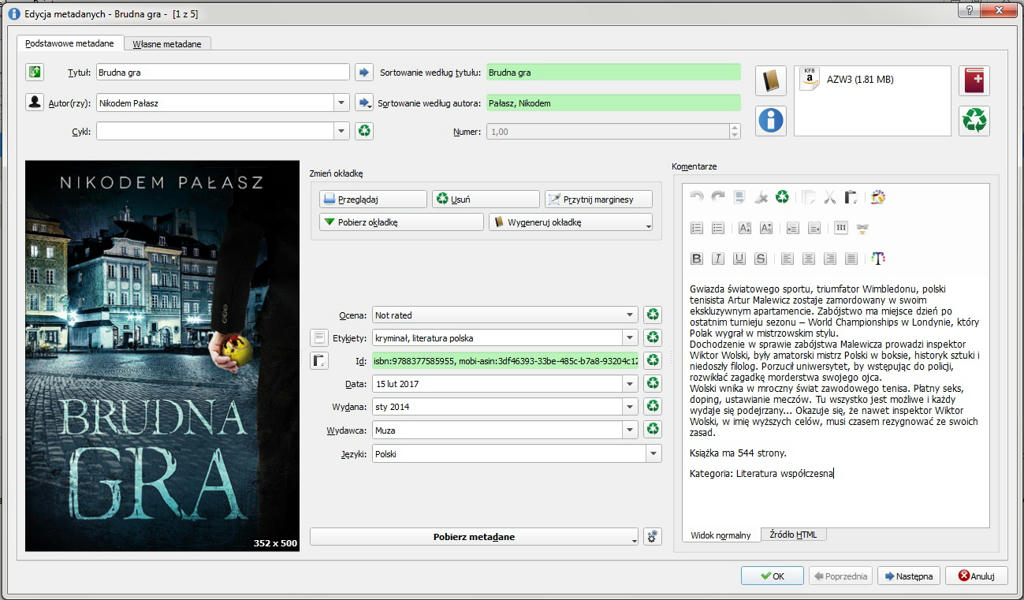Open the author manager icon beside Autor(rzy)
Viewport: 1024px width, 600px height.
tap(35, 102)
